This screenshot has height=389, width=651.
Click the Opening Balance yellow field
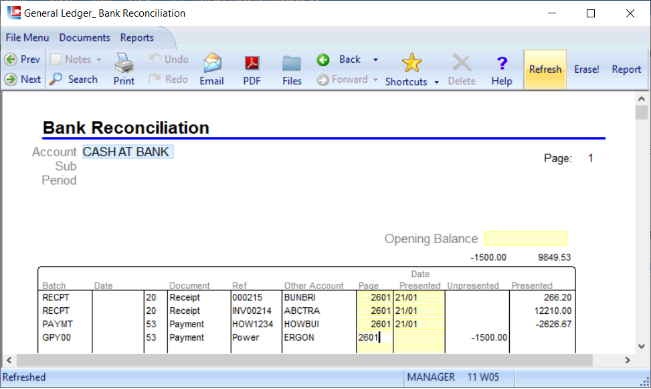(526, 238)
